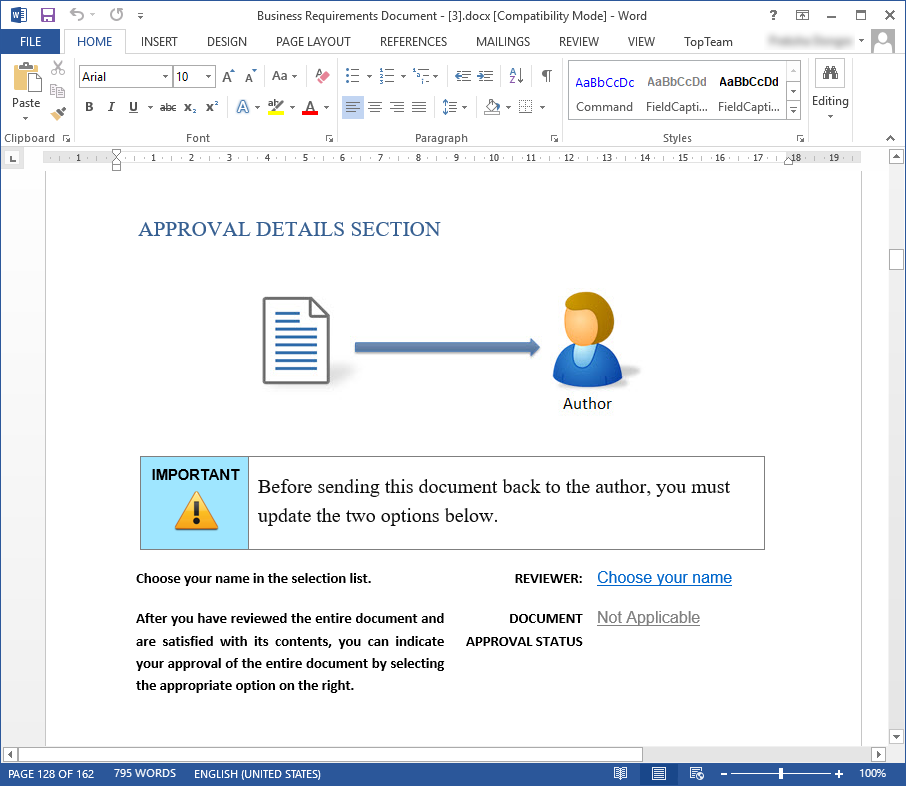Clear all formatting with the eraser icon
The height and width of the screenshot is (786, 906).
click(x=322, y=76)
